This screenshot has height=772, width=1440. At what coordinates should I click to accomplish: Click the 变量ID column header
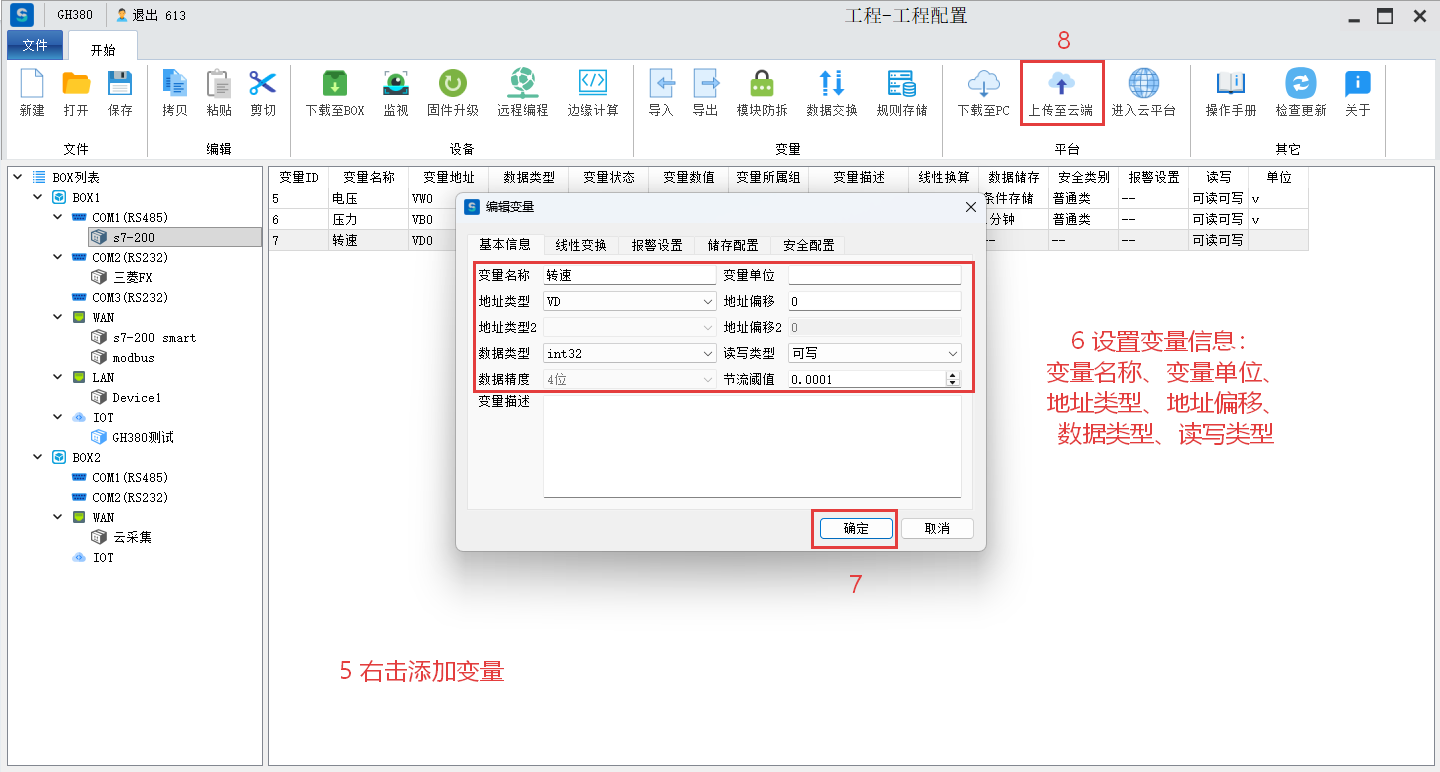[x=298, y=177]
